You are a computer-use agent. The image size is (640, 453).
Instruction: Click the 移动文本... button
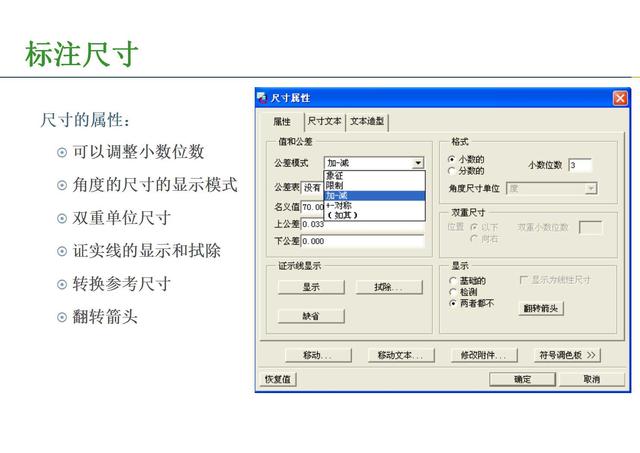click(x=401, y=355)
